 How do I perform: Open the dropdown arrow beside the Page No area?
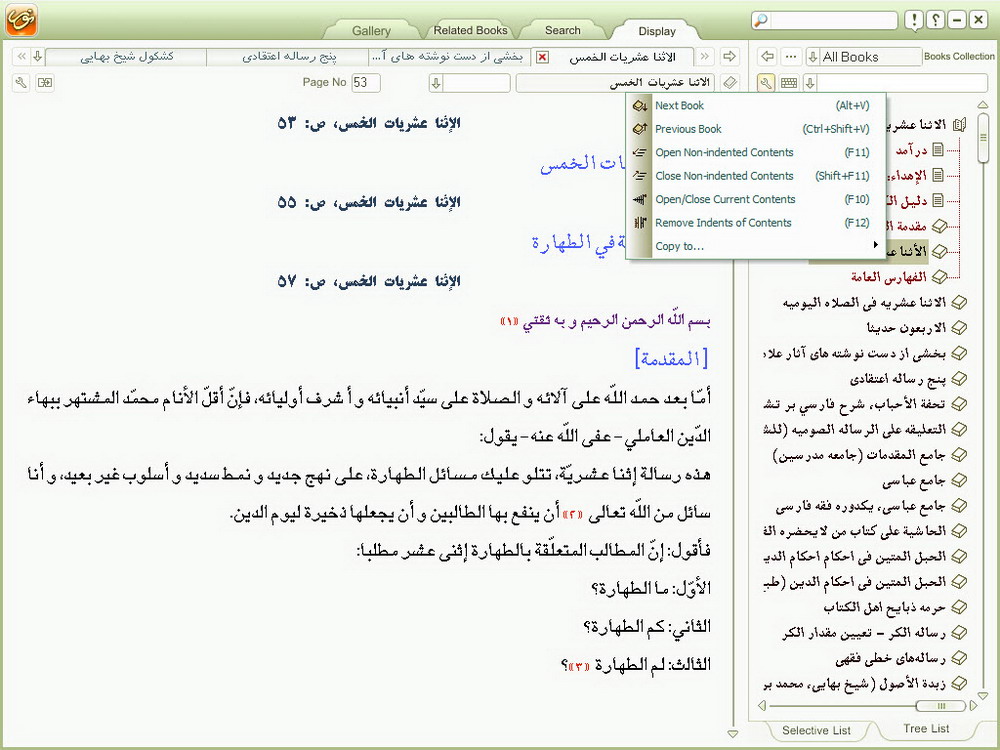pyautogui.click(x=436, y=82)
